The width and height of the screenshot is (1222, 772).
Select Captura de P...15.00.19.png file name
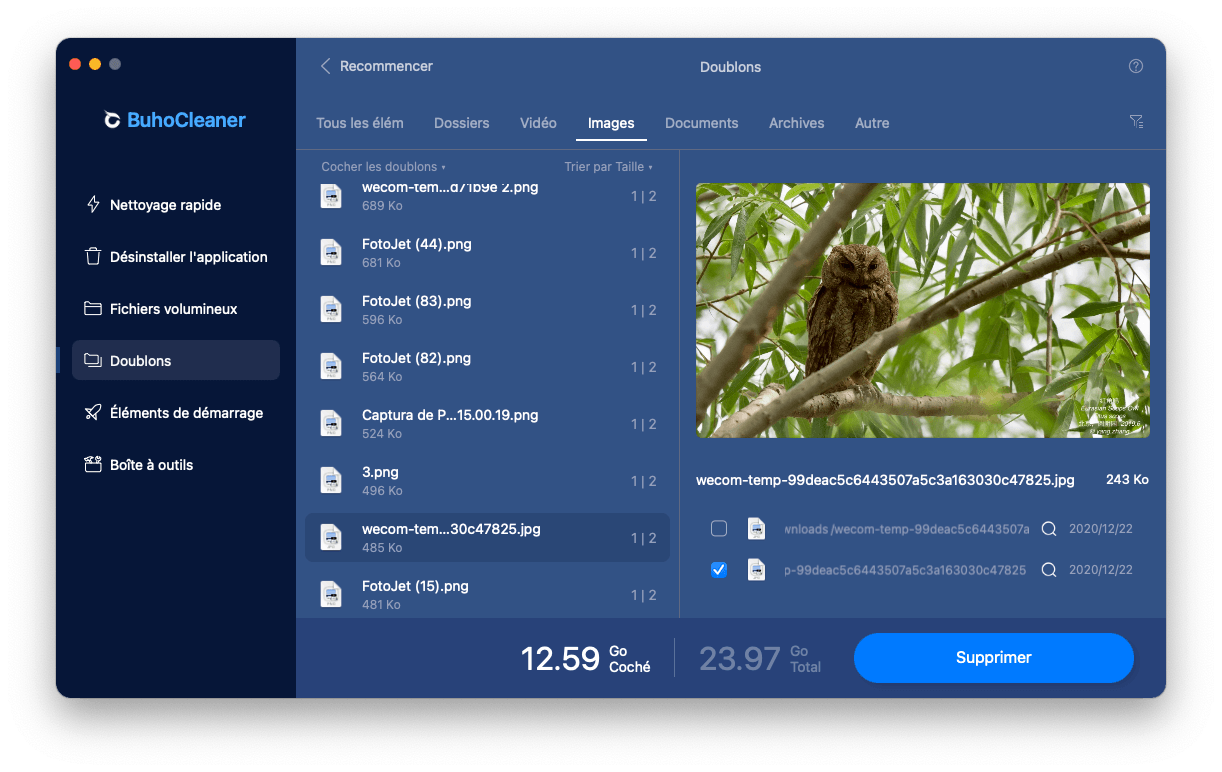click(x=450, y=415)
